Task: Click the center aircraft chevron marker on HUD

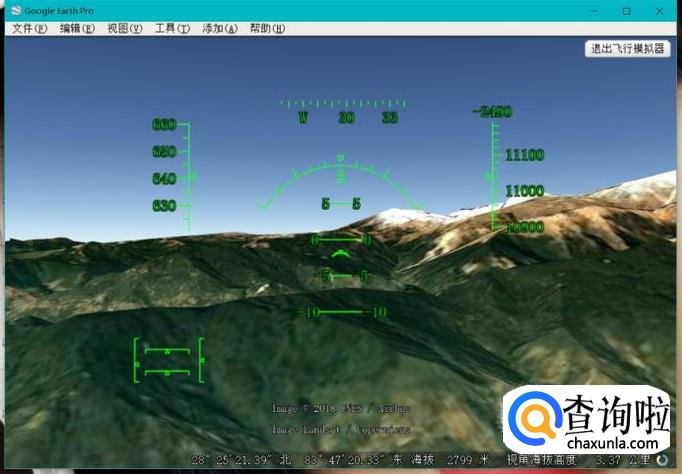Action: pyautogui.click(x=340, y=254)
